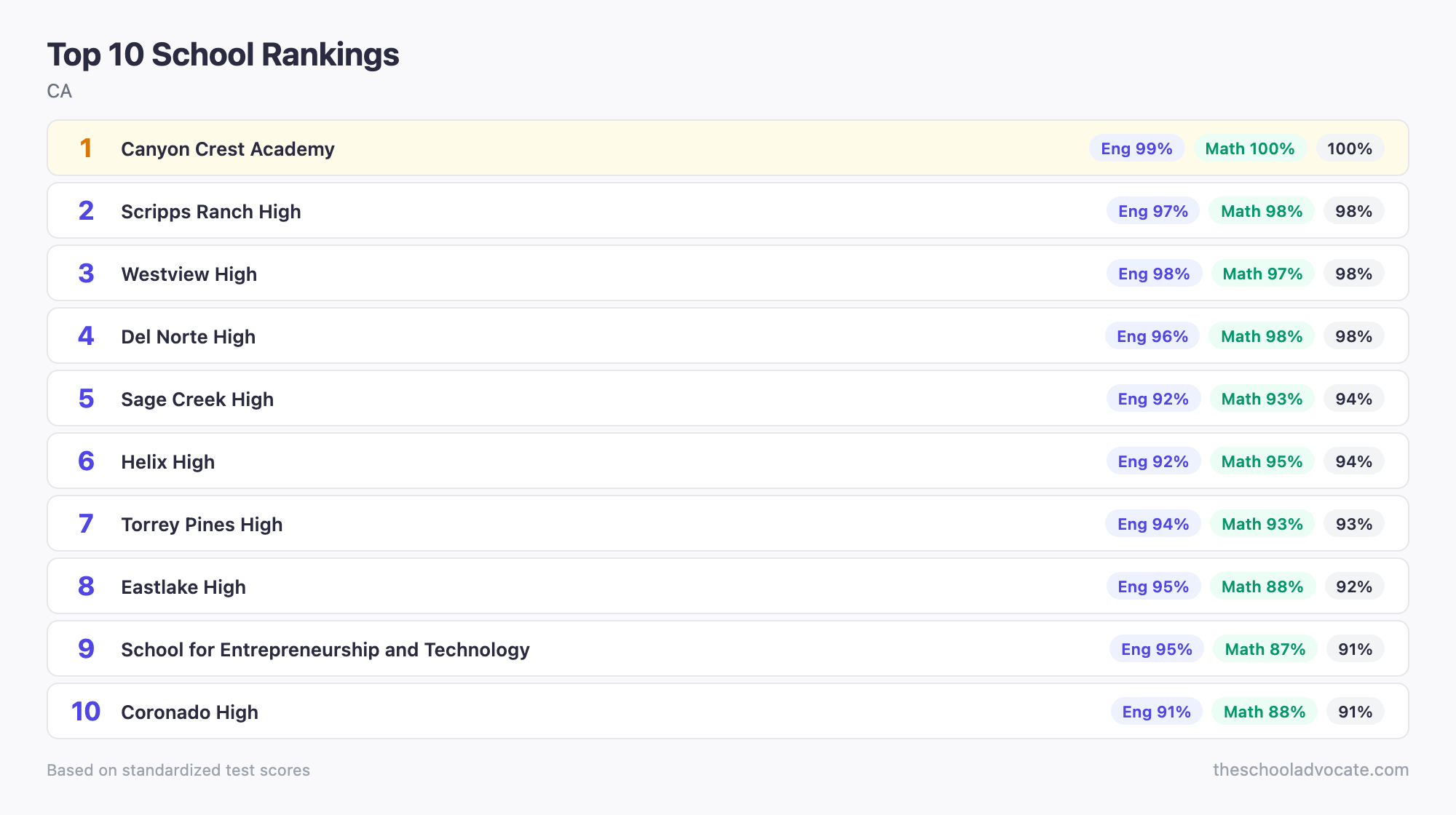Click Scripps Ranch High school name
The height and width of the screenshot is (815, 1456).
[211, 211]
